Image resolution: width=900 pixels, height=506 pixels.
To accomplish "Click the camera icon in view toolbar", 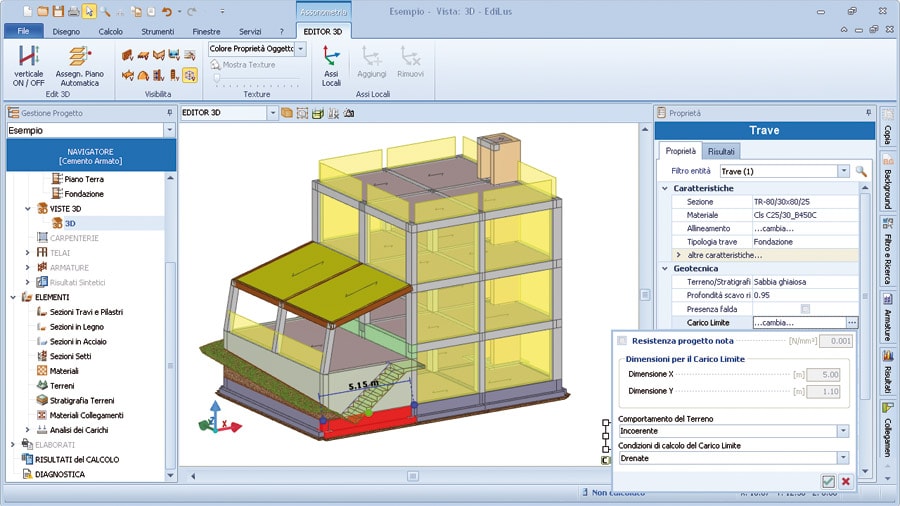I will 349,113.
